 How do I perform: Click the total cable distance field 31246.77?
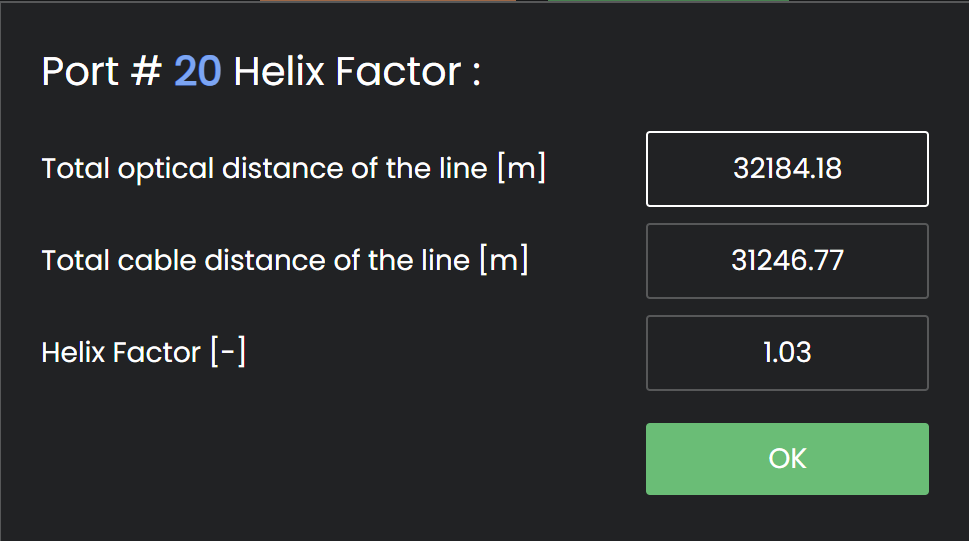[x=787, y=261]
